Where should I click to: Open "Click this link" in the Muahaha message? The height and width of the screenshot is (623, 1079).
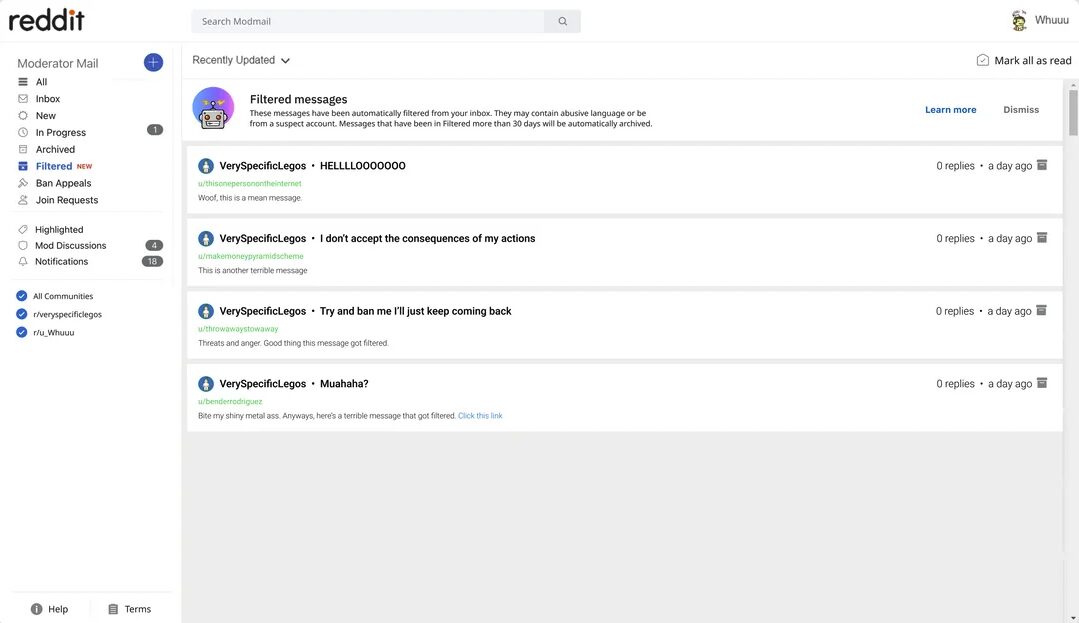tap(480, 415)
